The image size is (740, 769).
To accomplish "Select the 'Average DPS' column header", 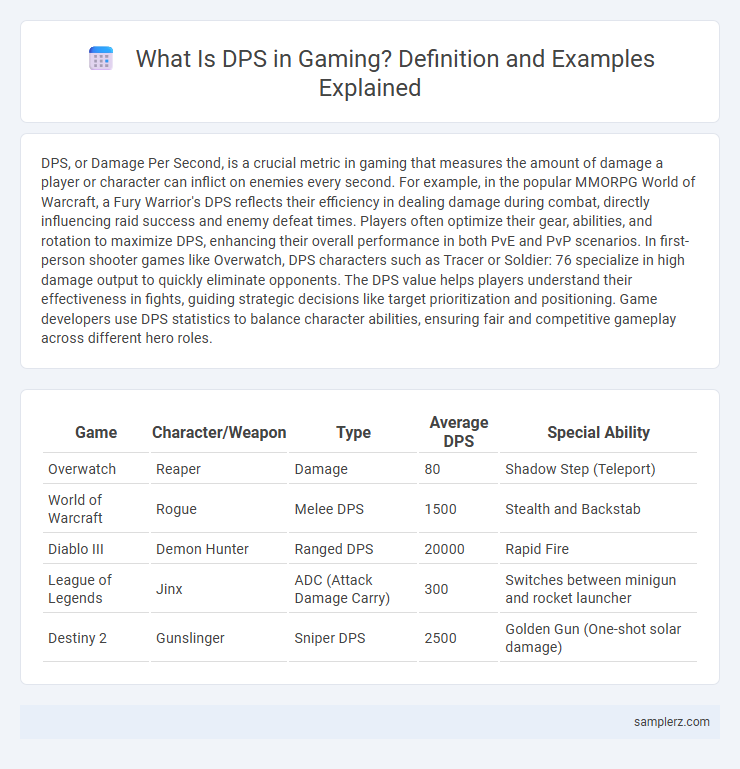I will pos(459,432).
